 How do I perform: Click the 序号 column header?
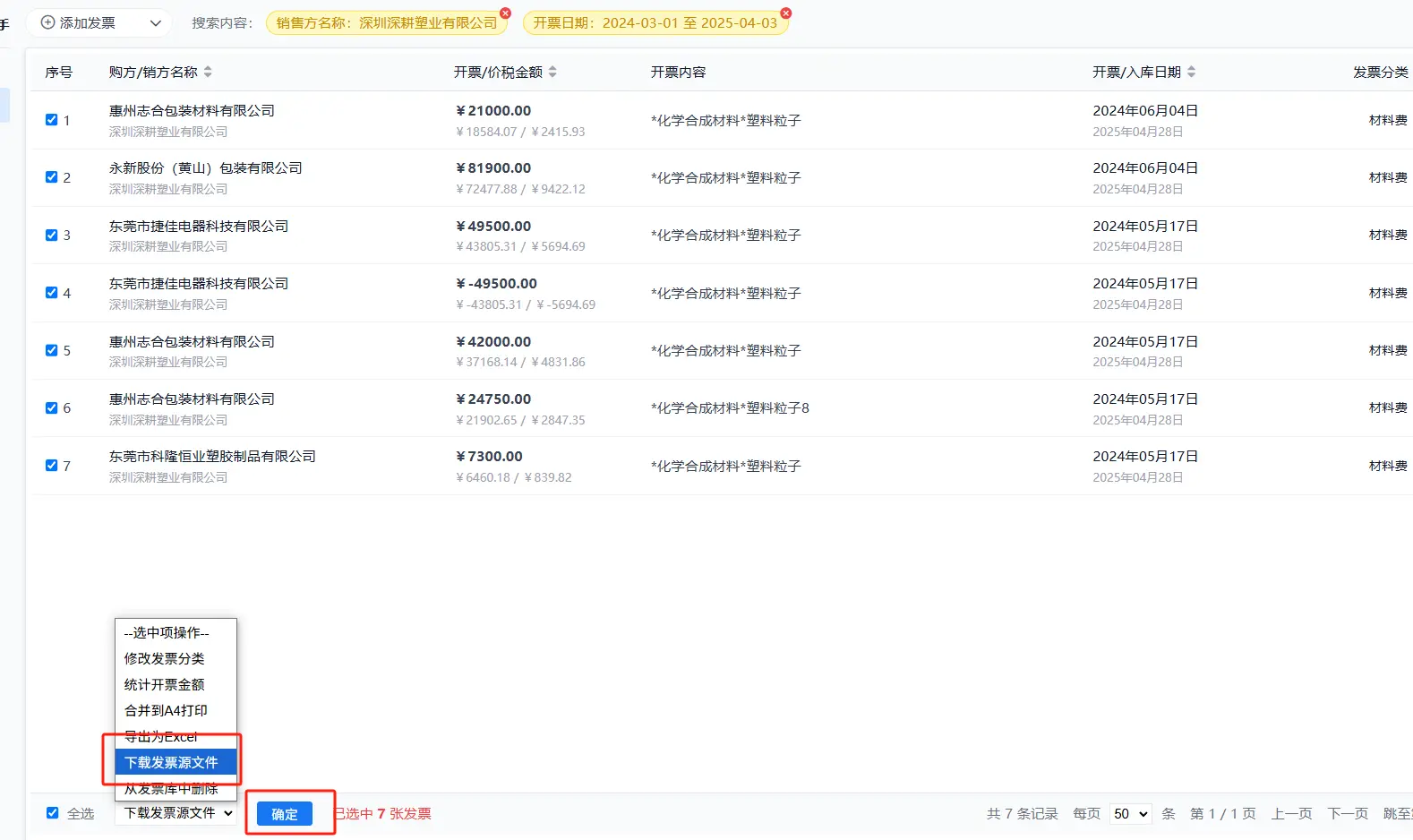(59, 72)
